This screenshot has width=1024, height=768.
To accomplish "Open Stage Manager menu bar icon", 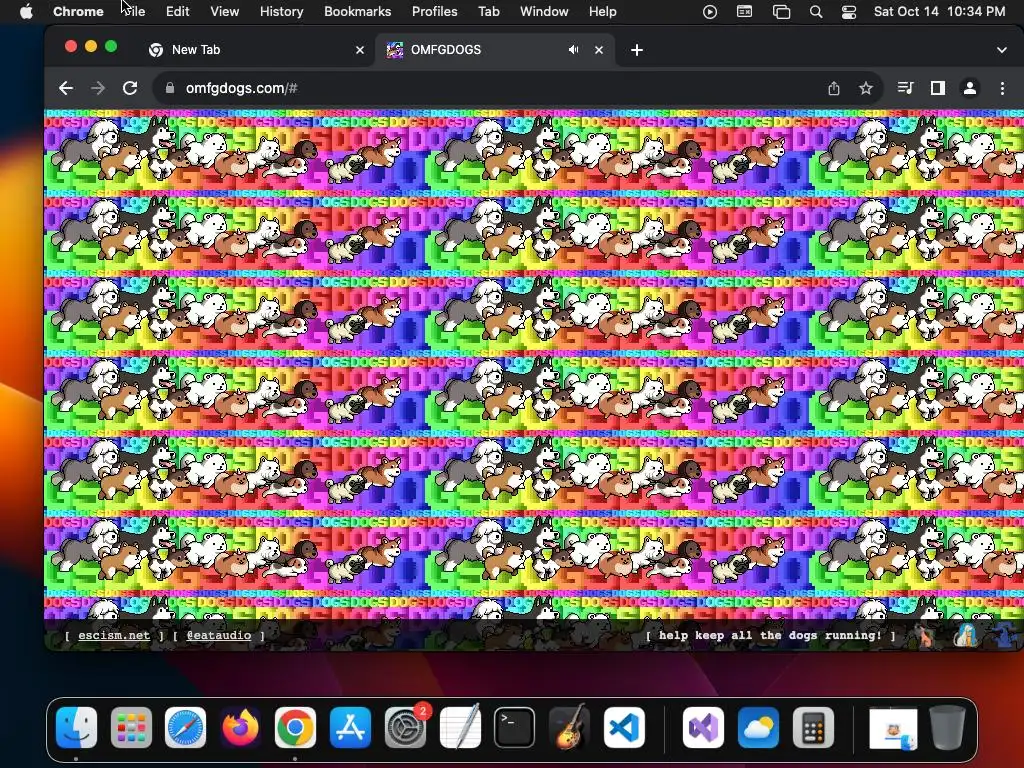I will tap(781, 12).
